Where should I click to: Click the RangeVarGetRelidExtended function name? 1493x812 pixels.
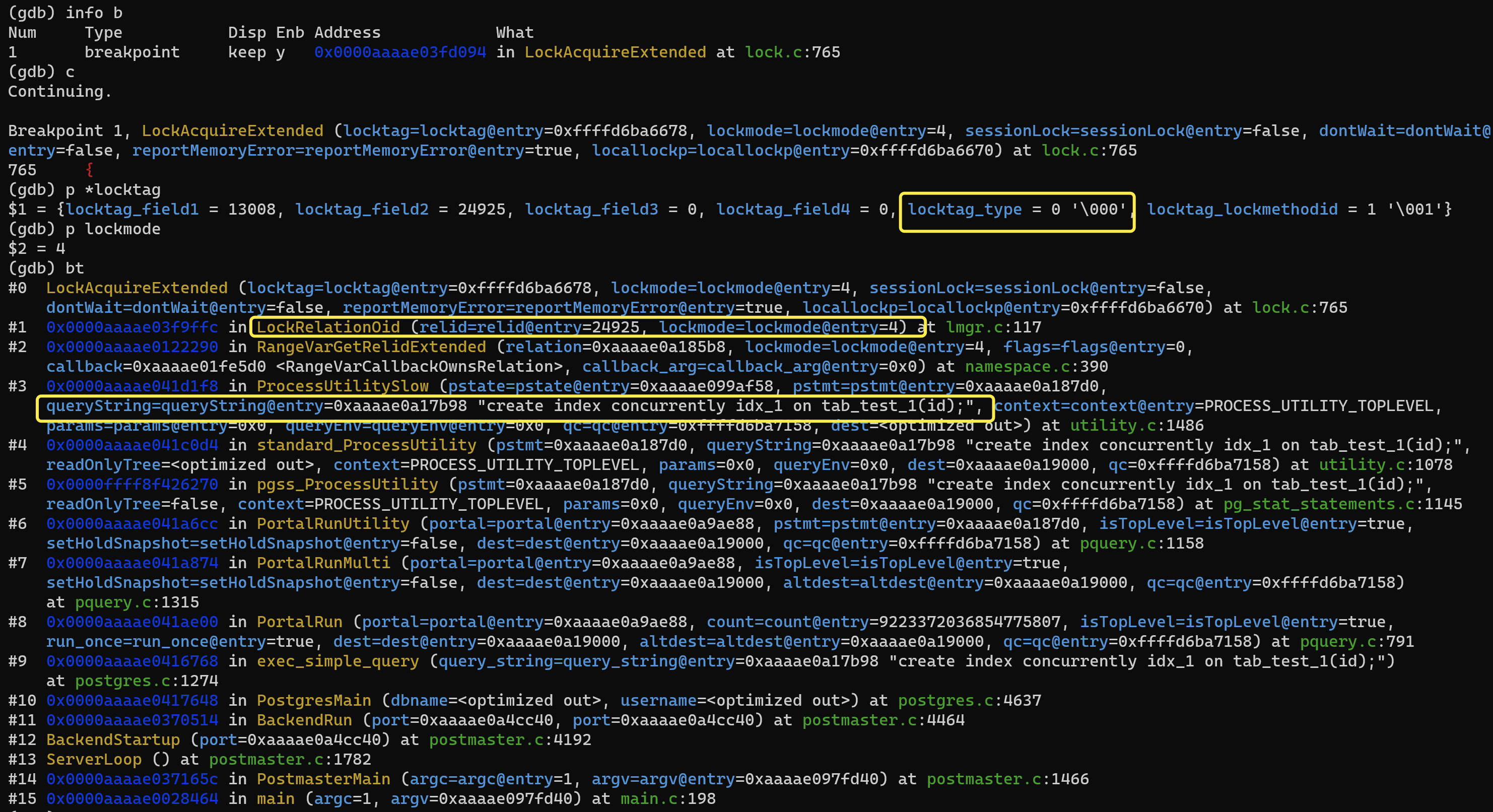coord(371,347)
